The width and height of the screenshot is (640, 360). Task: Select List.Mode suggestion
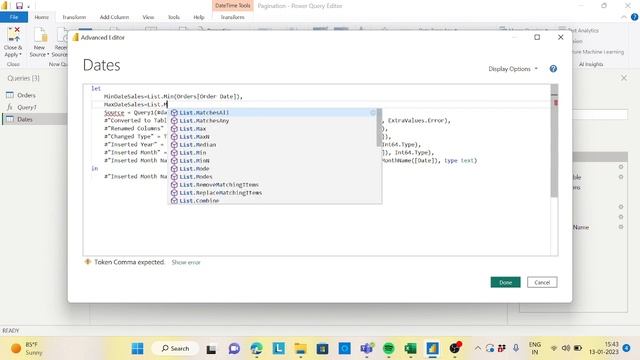tap(272, 169)
